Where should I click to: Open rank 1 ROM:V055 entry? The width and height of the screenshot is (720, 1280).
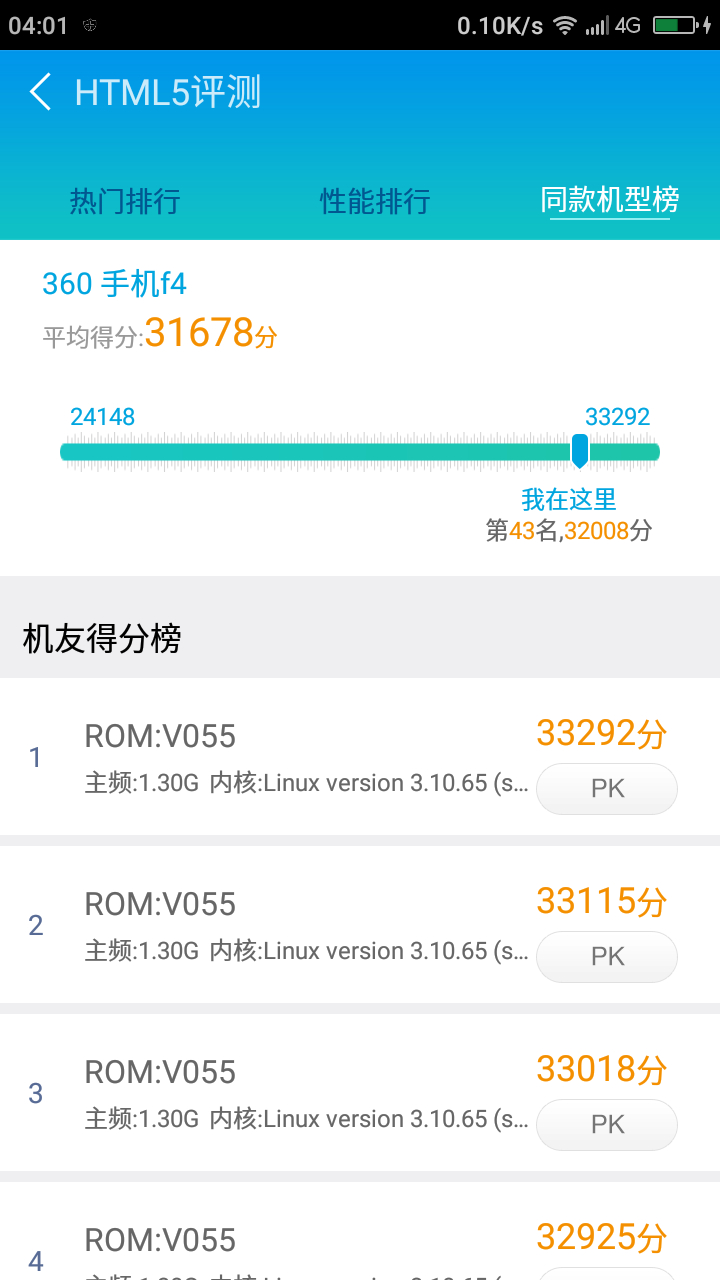[300, 756]
